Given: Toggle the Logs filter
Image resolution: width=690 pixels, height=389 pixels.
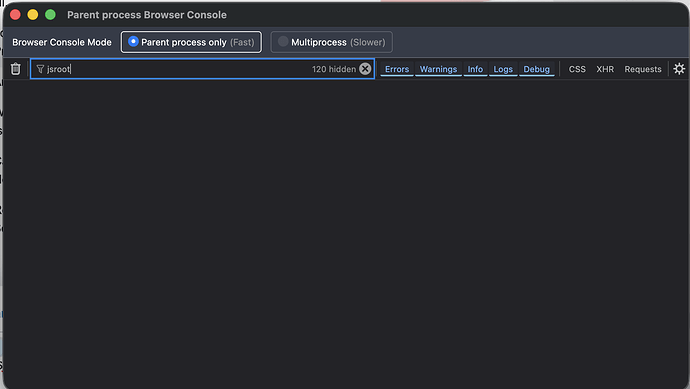Looking at the screenshot, I should (x=503, y=69).
